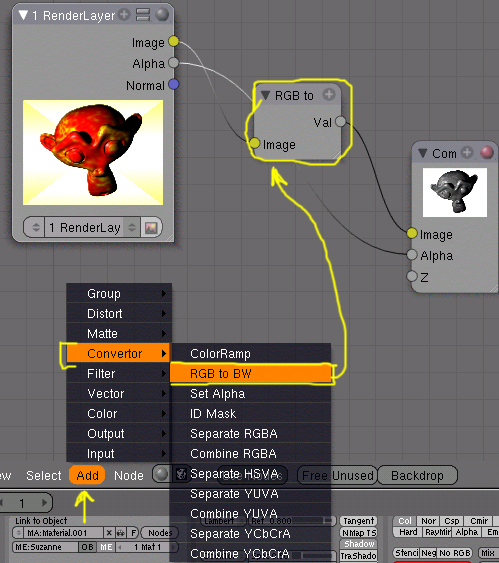
Task: Select the composite nodes icon in header
Action: [181, 474]
